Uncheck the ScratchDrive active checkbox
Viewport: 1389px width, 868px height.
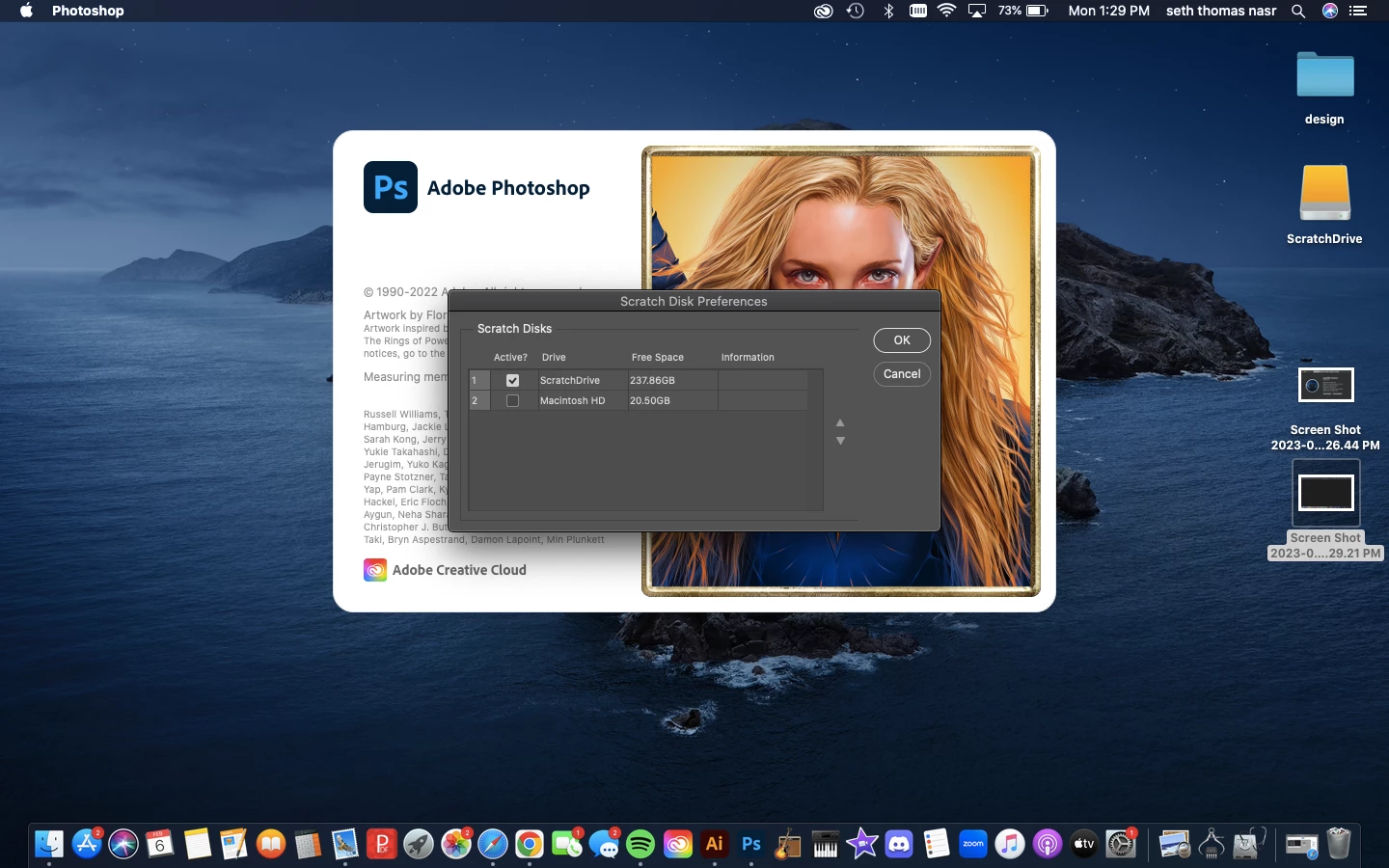(x=512, y=380)
